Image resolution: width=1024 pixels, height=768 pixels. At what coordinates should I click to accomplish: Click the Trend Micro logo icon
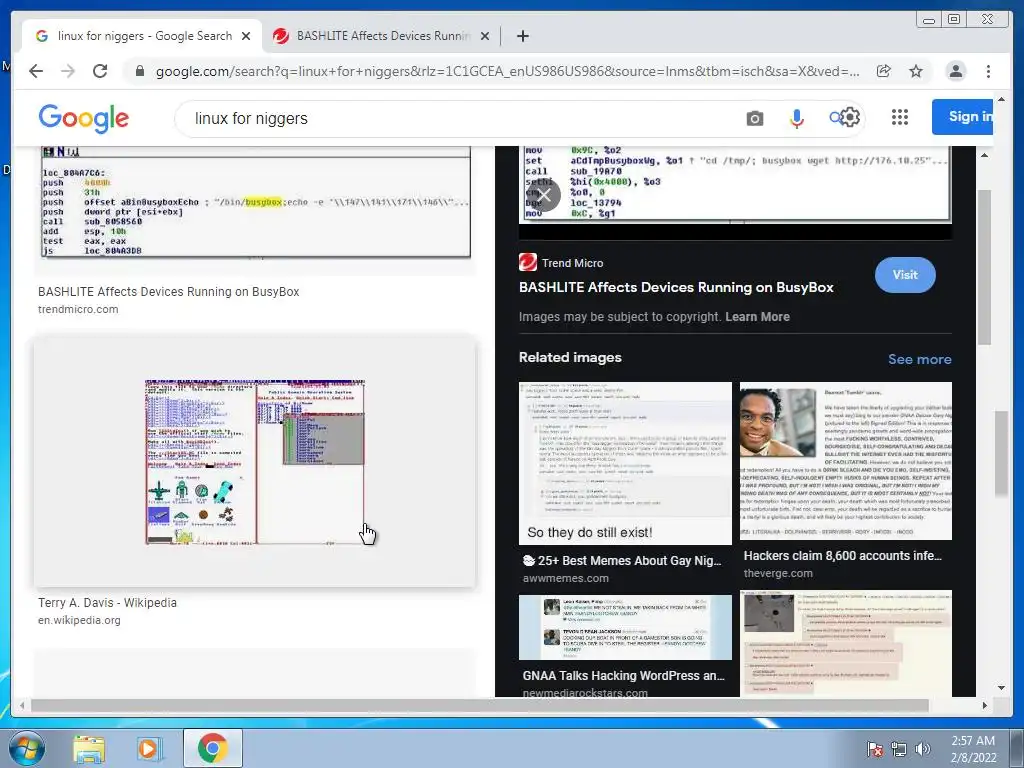click(x=528, y=262)
